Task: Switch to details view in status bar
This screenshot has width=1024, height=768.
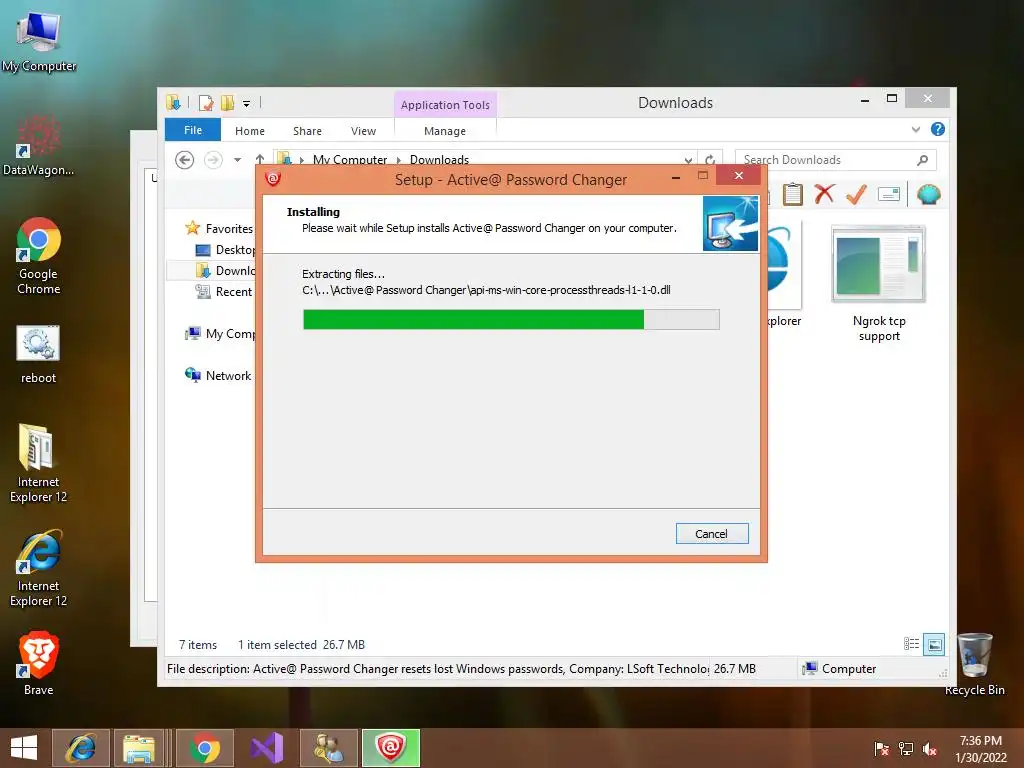Action: [x=911, y=644]
